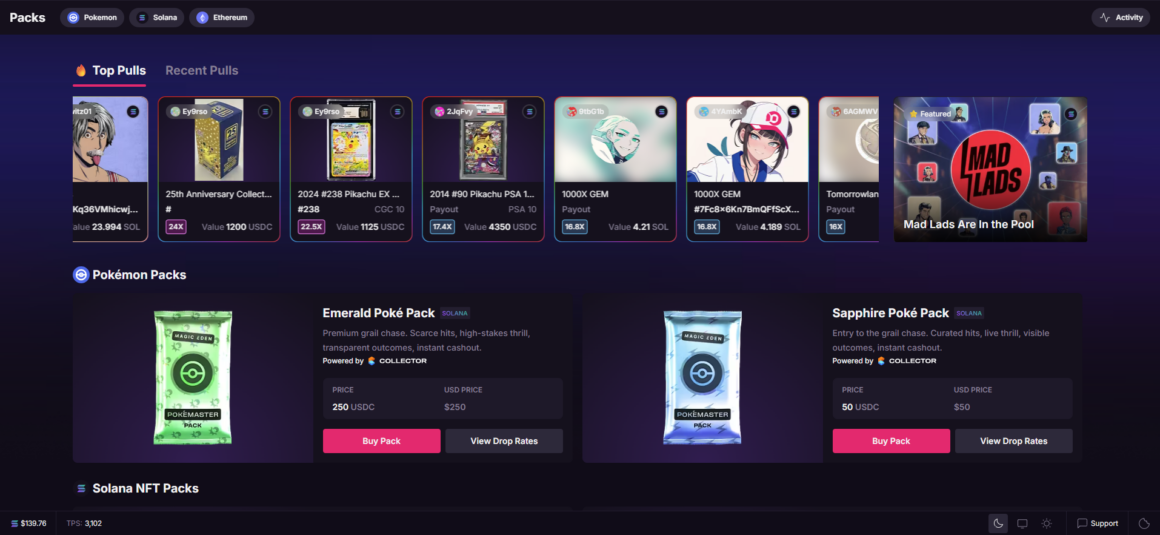Open Support chat
Viewport: 1160px width, 535px height.
point(1098,523)
